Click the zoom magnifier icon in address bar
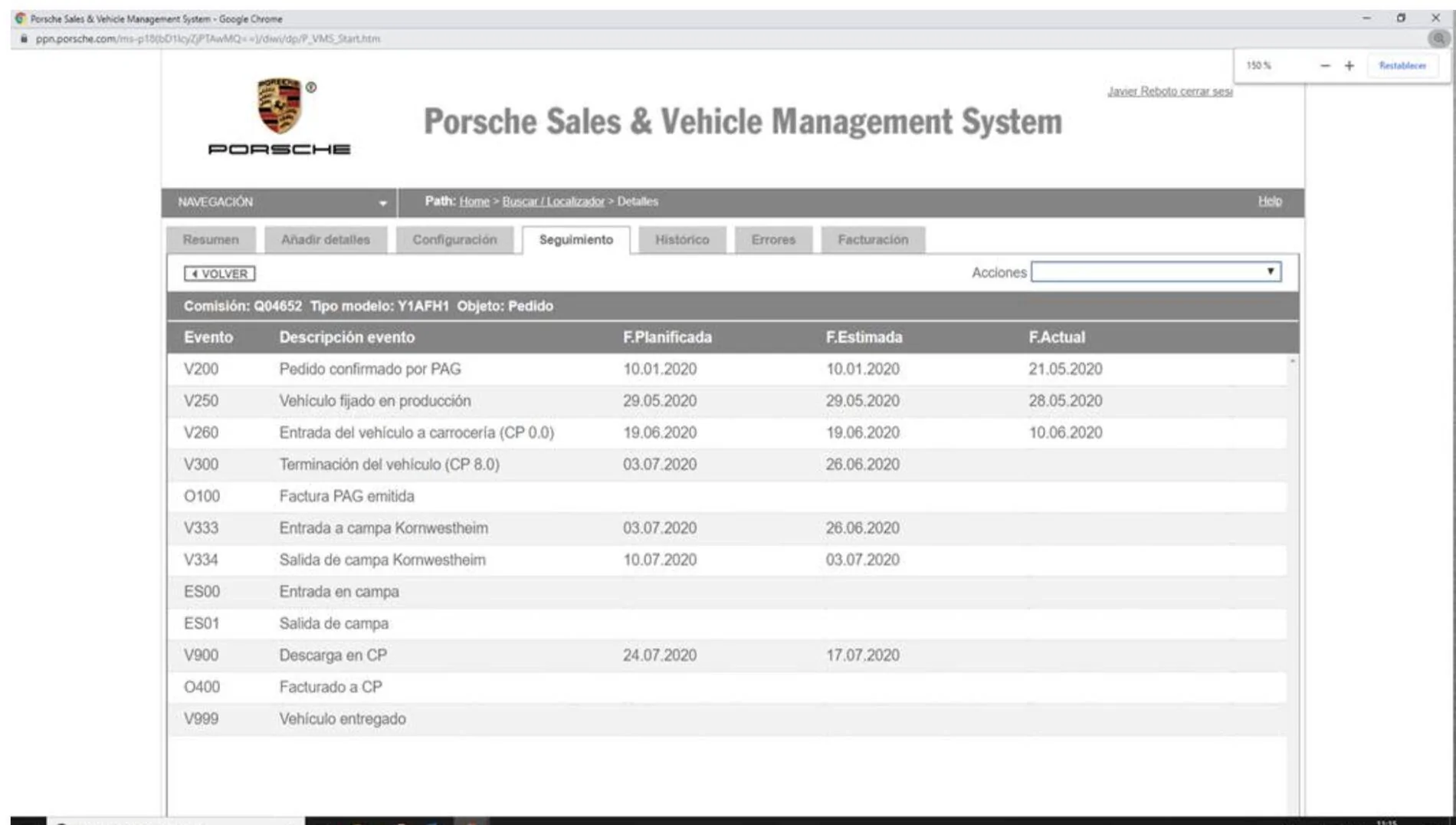Screen dimensions: 1456x825 (1438, 38)
